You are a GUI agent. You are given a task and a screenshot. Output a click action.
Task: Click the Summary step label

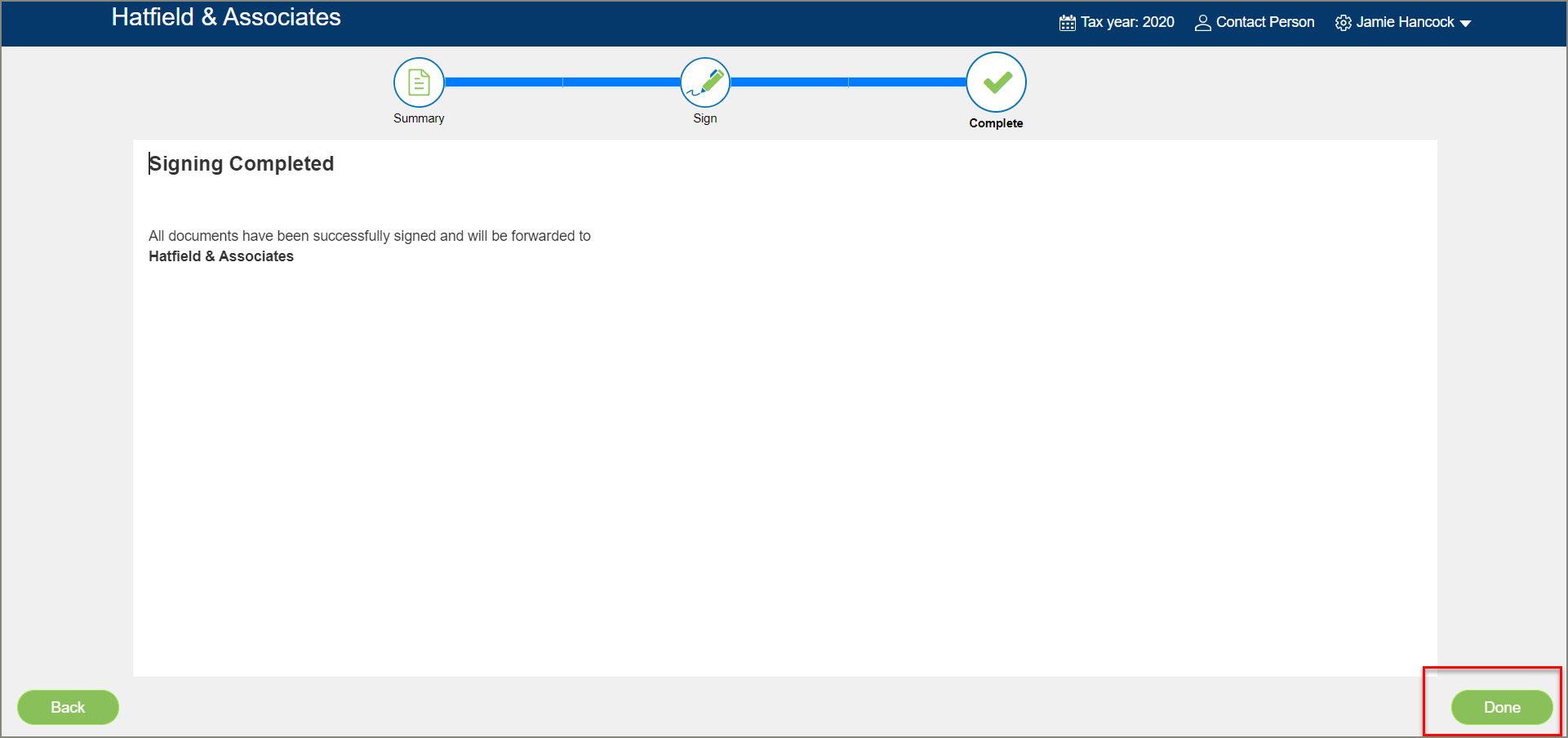coord(419,118)
